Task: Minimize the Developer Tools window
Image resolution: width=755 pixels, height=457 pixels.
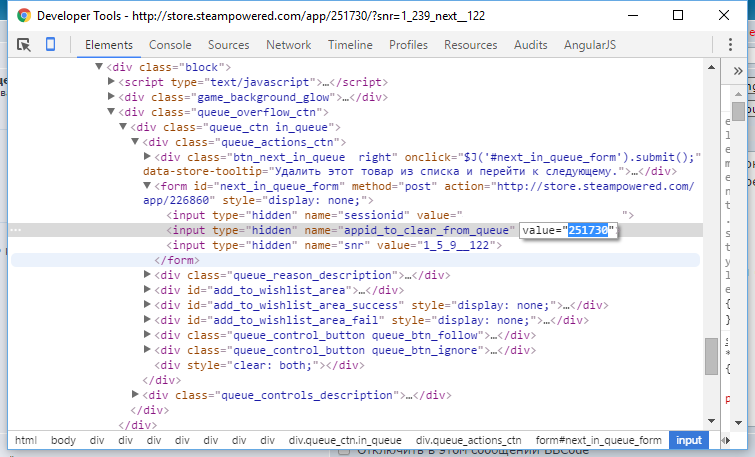Action: pos(633,15)
